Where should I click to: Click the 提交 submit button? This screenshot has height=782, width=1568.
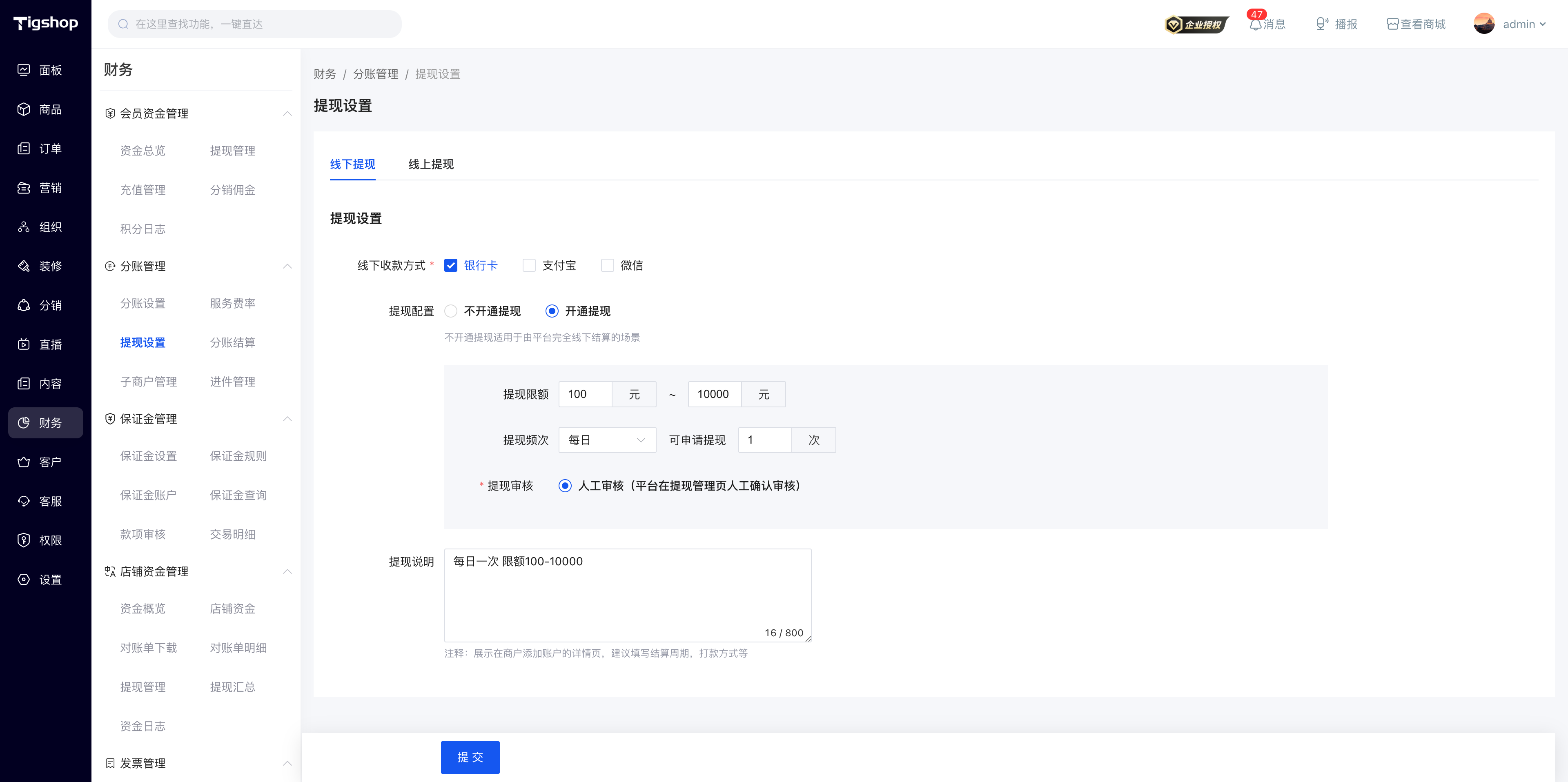coord(470,757)
